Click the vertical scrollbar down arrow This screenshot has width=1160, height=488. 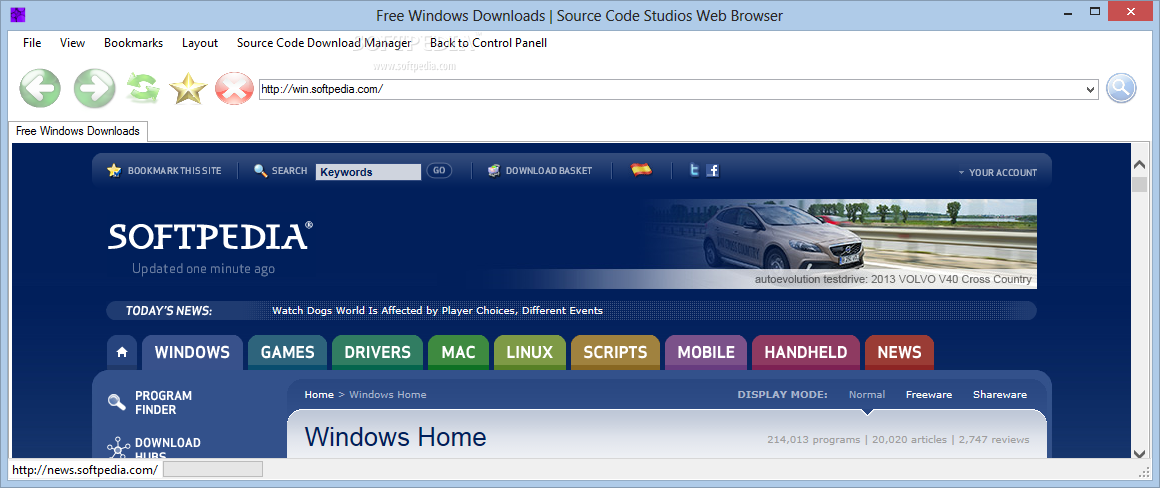click(x=1139, y=453)
